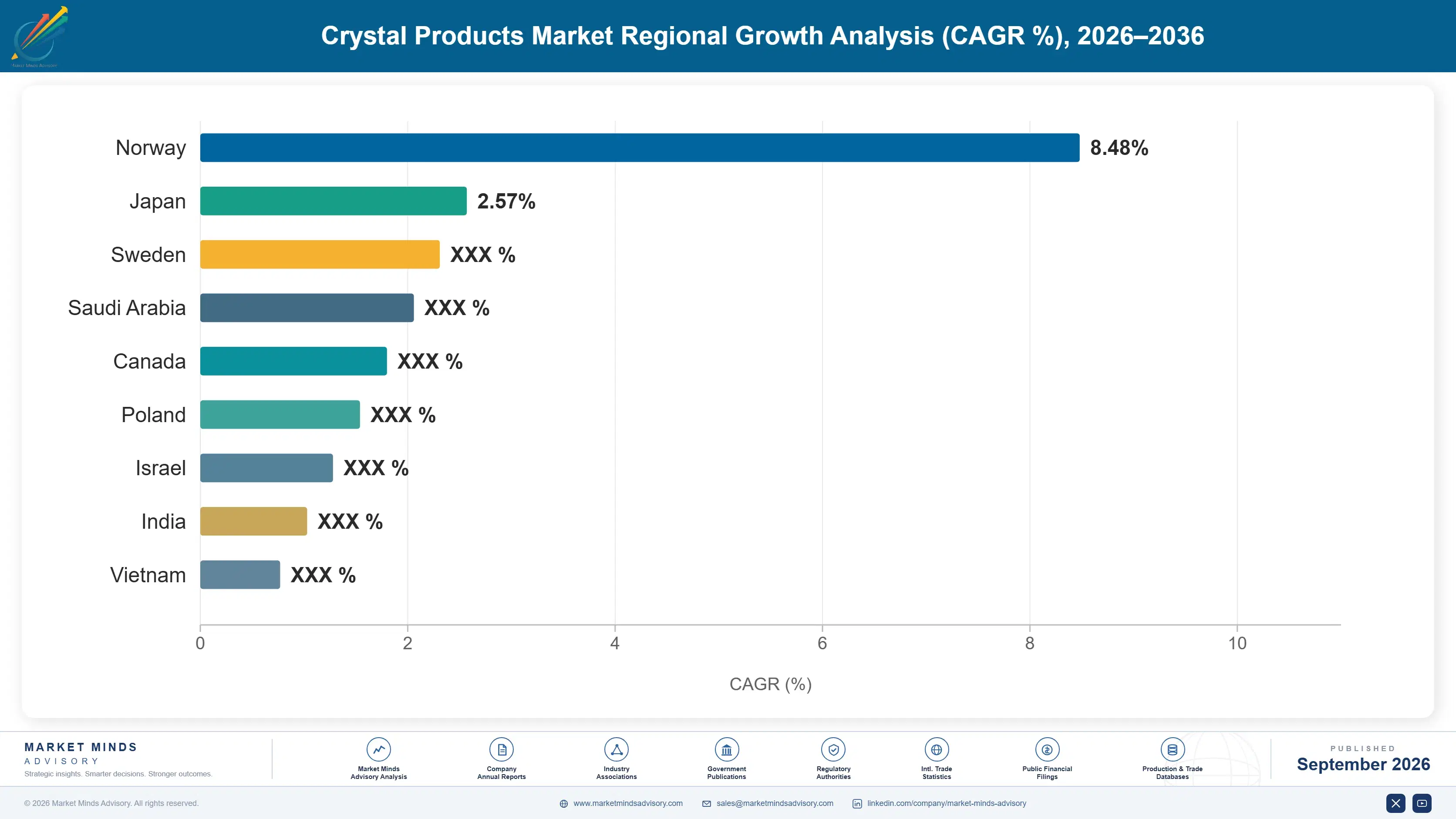The image size is (1456, 819).
Task: Click the Vietnam axis label
Action: coord(148,575)
